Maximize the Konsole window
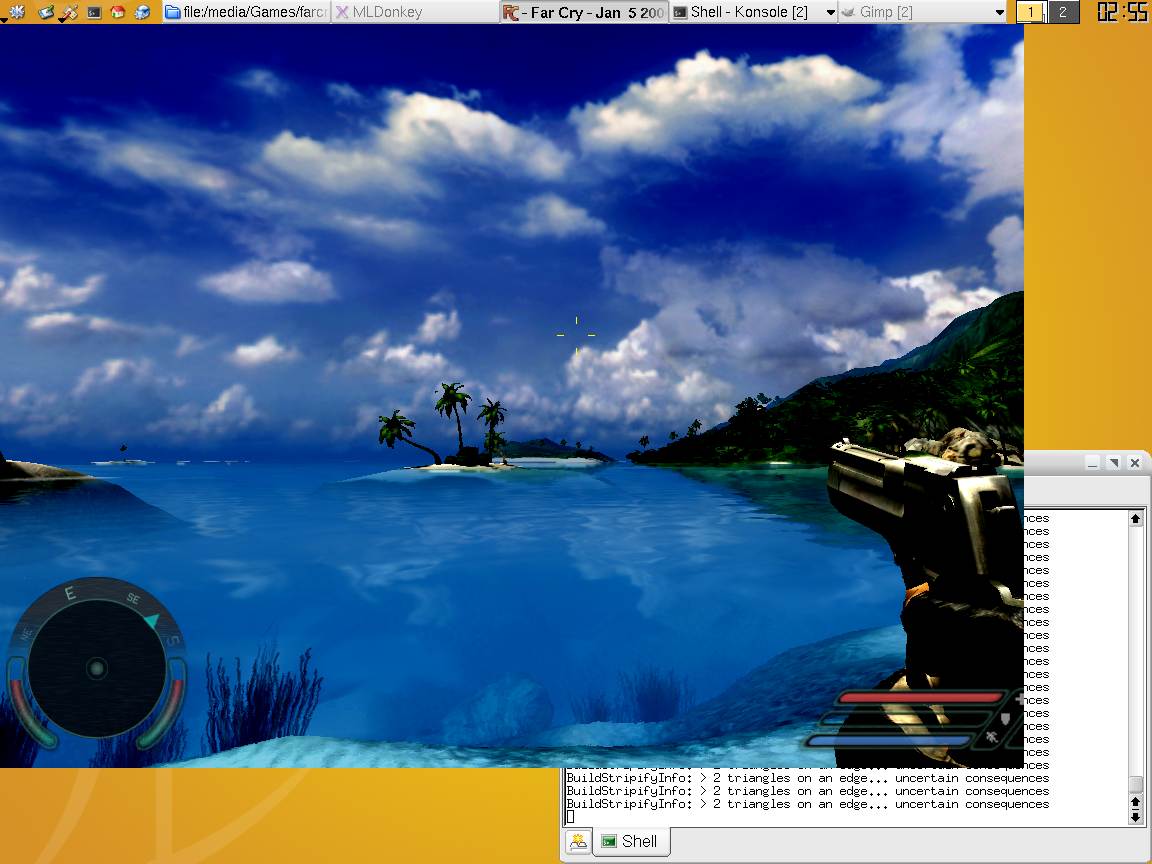 click(x=1114, y=462)
